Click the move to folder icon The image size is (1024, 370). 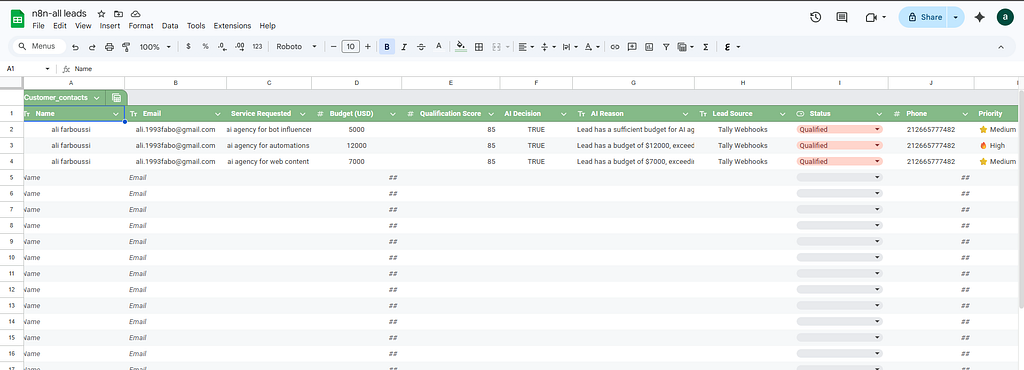(x=118, y=14)
